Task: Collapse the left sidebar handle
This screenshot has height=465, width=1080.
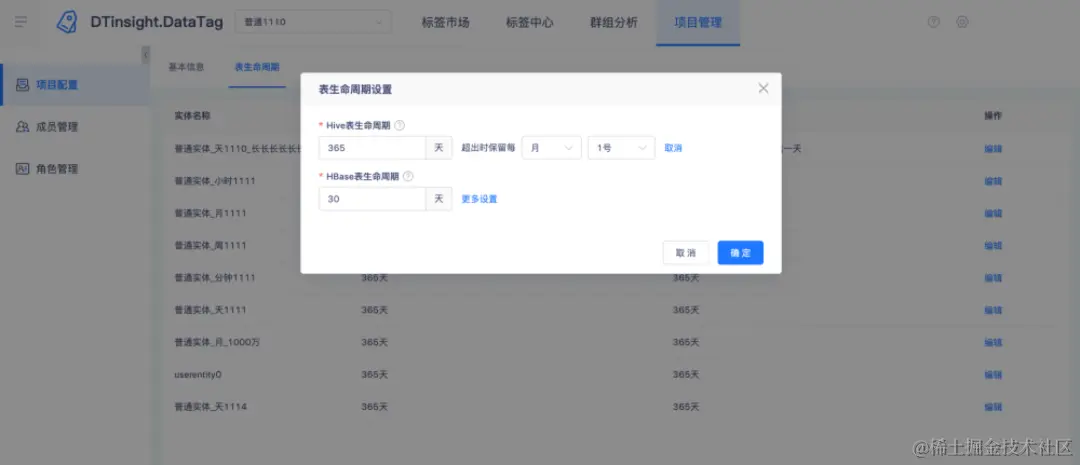Action: tap(145, 55)
